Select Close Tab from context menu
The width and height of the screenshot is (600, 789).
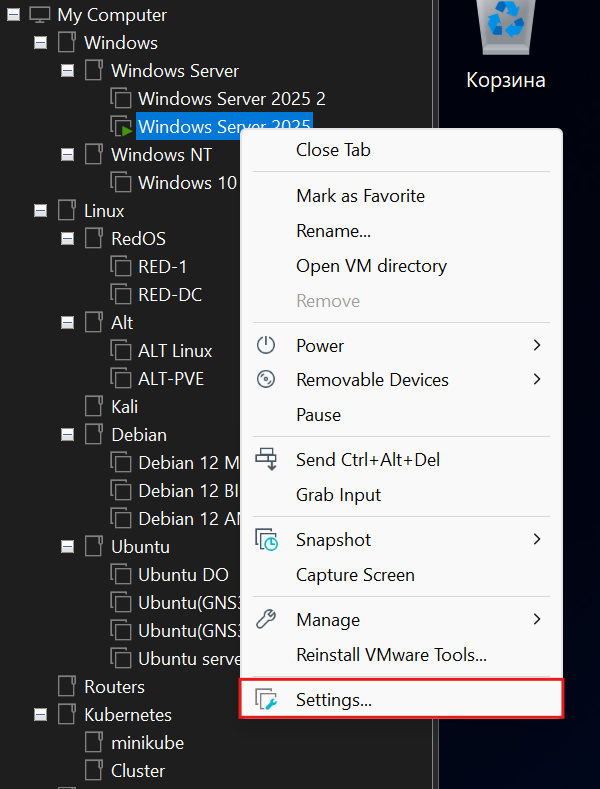(x=333, y=150)
